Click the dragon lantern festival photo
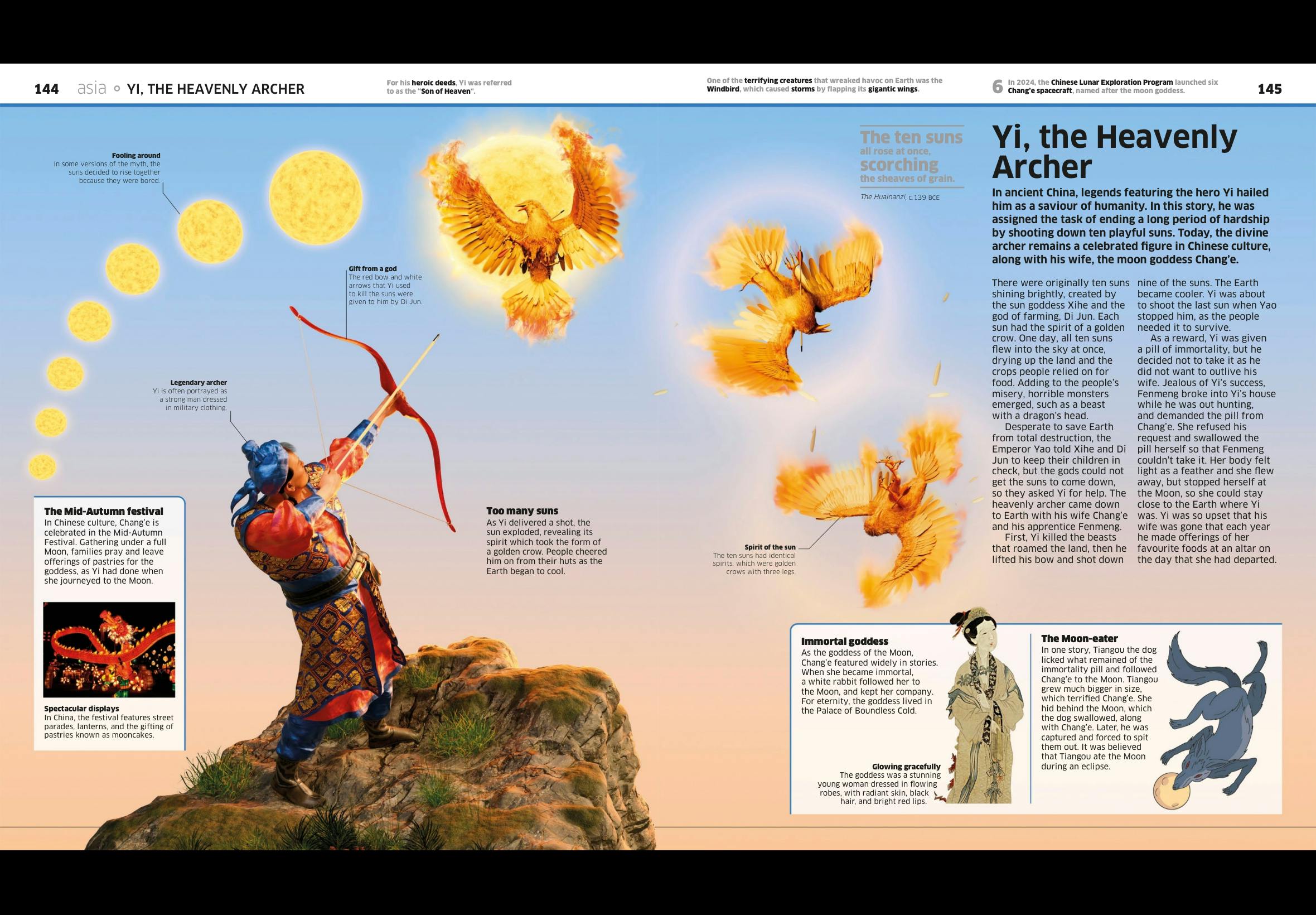Image resolution: width=1316 pixels, height=915 pixels. click(x=109, y=649)
